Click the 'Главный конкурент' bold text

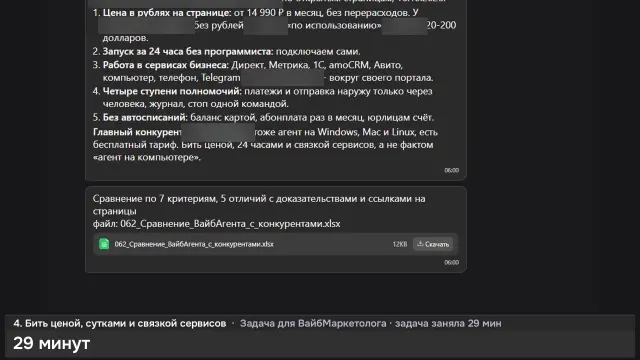137,132
